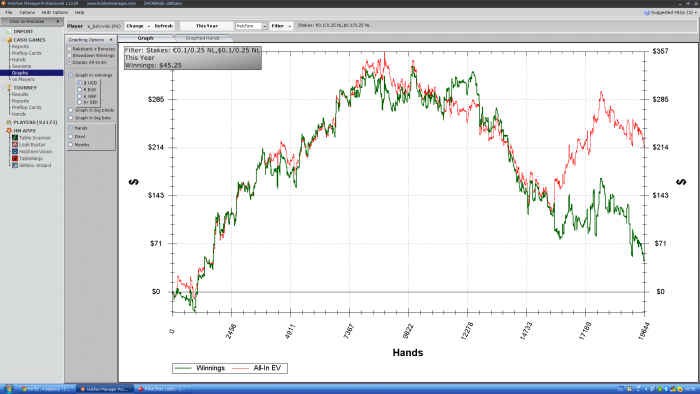Select Graph in big blinds option

71,110
